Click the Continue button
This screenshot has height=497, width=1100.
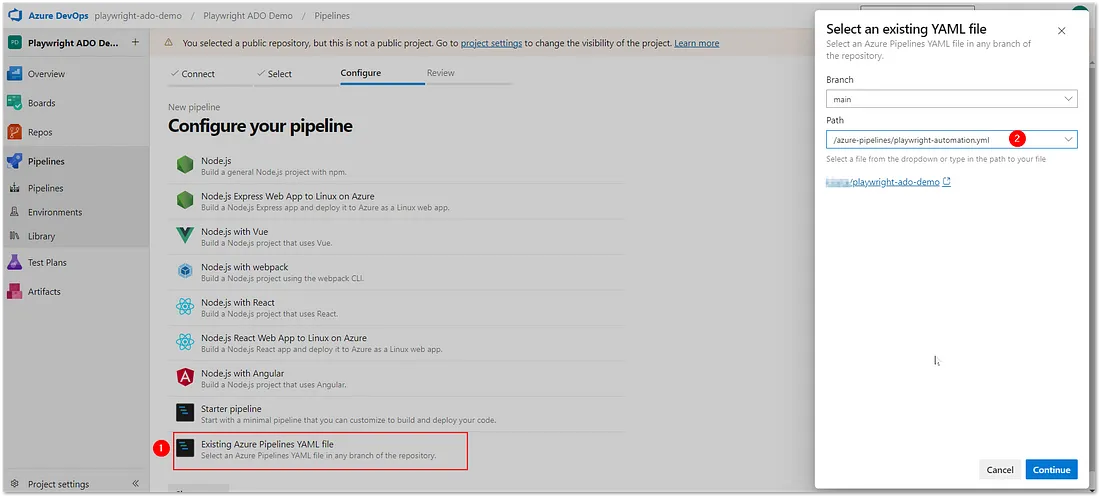(1051, 470)
